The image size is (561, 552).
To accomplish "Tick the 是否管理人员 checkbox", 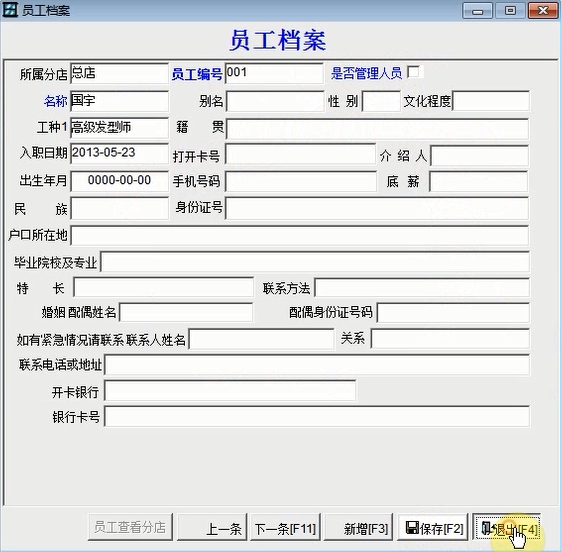I will tap(414, 72).
